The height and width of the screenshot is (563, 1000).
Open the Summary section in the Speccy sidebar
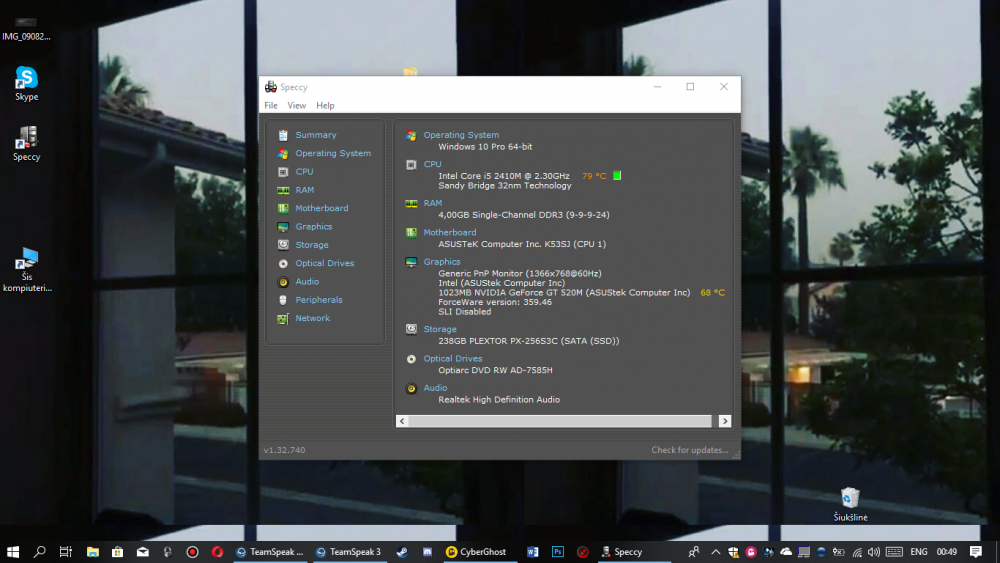tap(316, 135)
